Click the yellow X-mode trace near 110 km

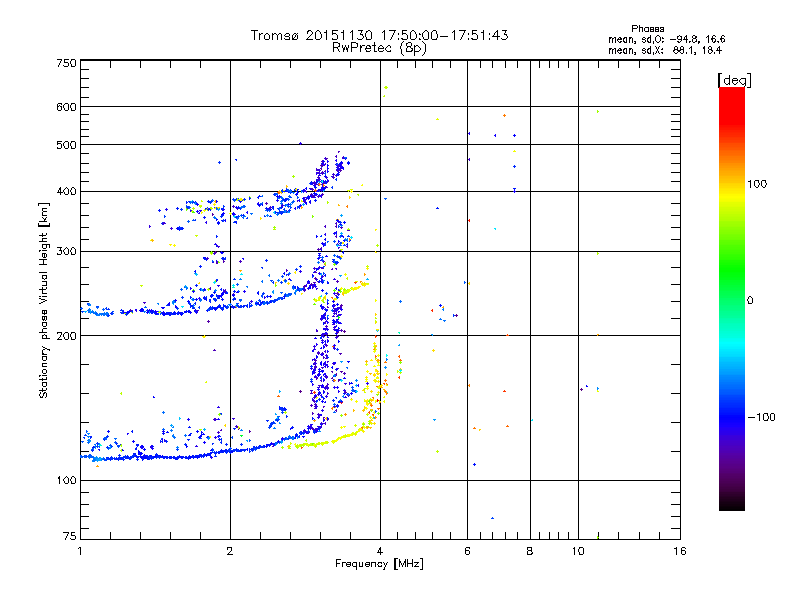(x=327, y=442)
